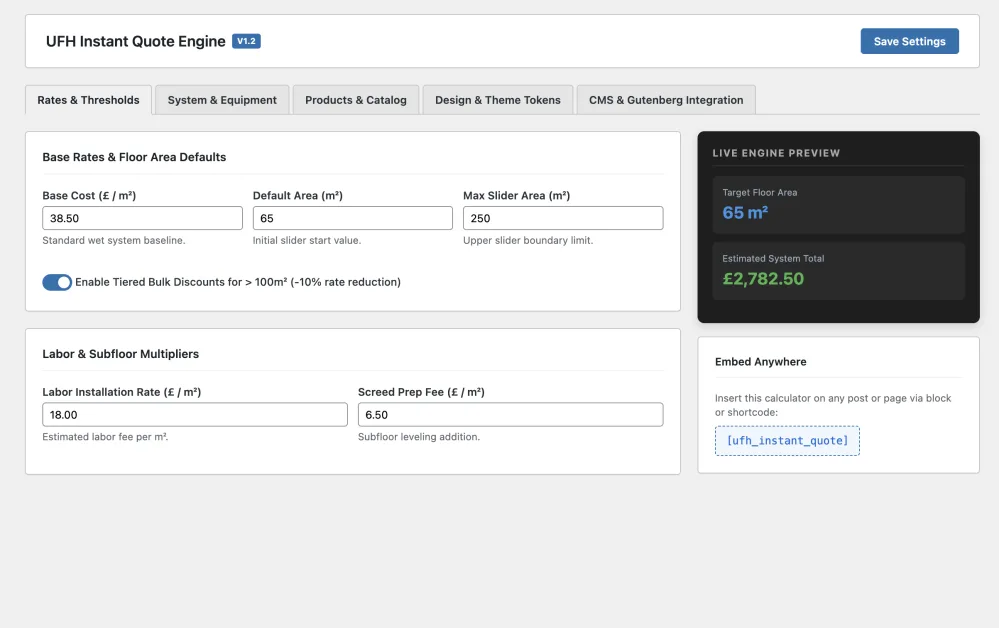Screen dimensions: 999x628
Task: Edit the Labor Installation Rate field
Action: pyautogui.click(x=195, y=415)
